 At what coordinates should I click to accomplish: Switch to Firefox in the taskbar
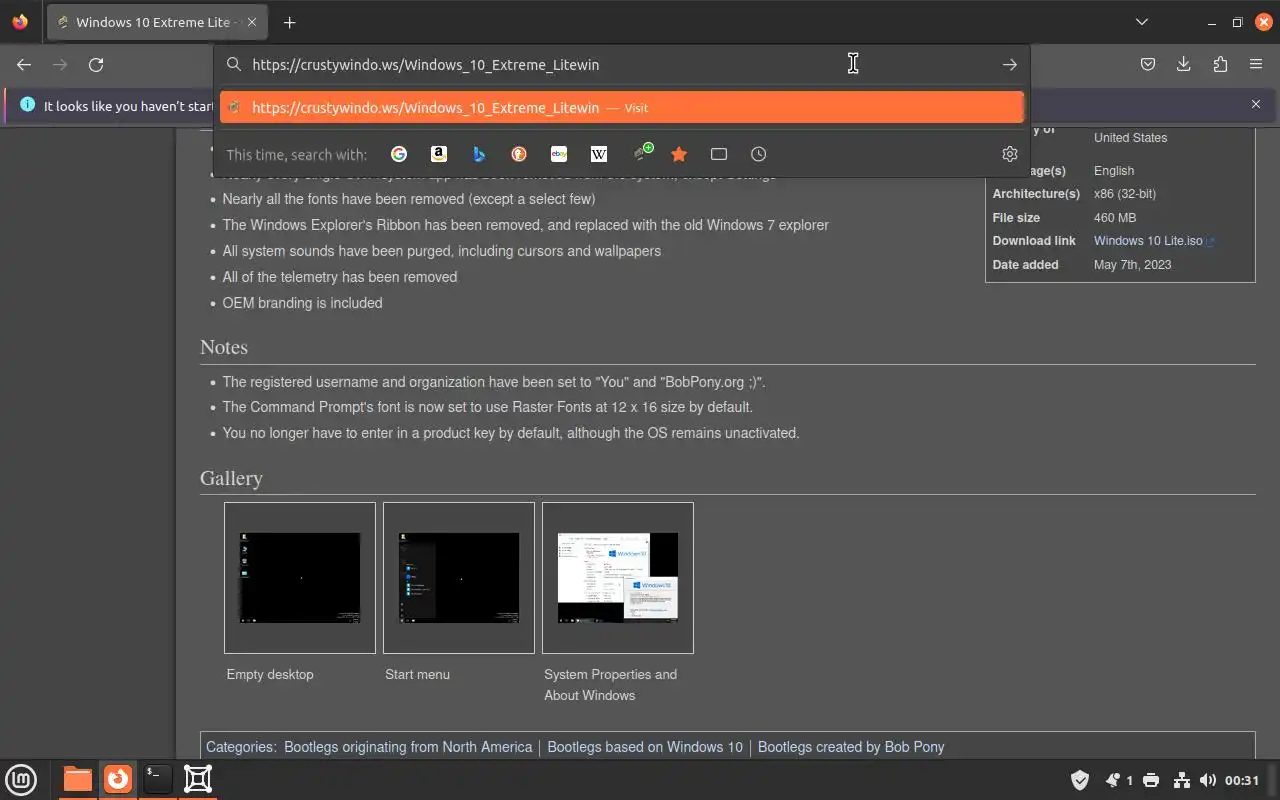click(x=118, y=779)
